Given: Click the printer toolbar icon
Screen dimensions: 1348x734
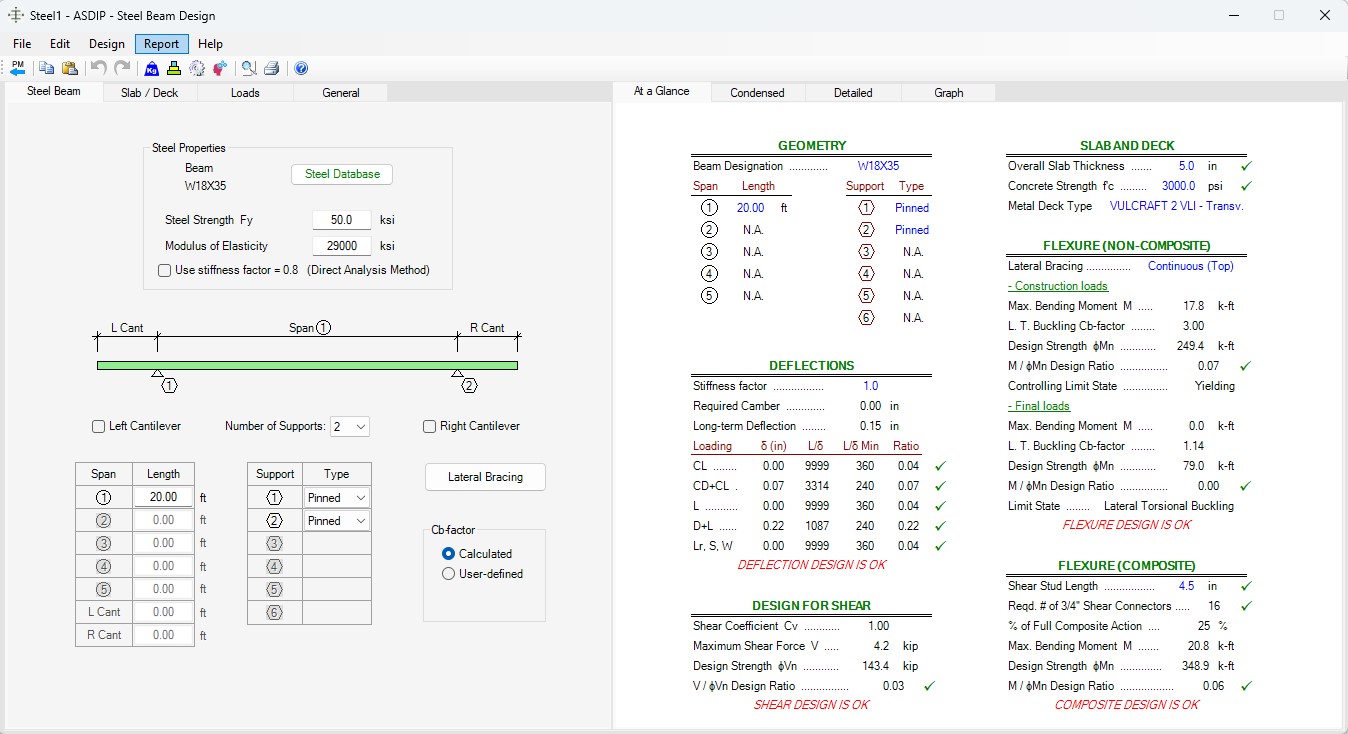Looking at the screenshot, I should pyautogui.click(x=271, y=68).
